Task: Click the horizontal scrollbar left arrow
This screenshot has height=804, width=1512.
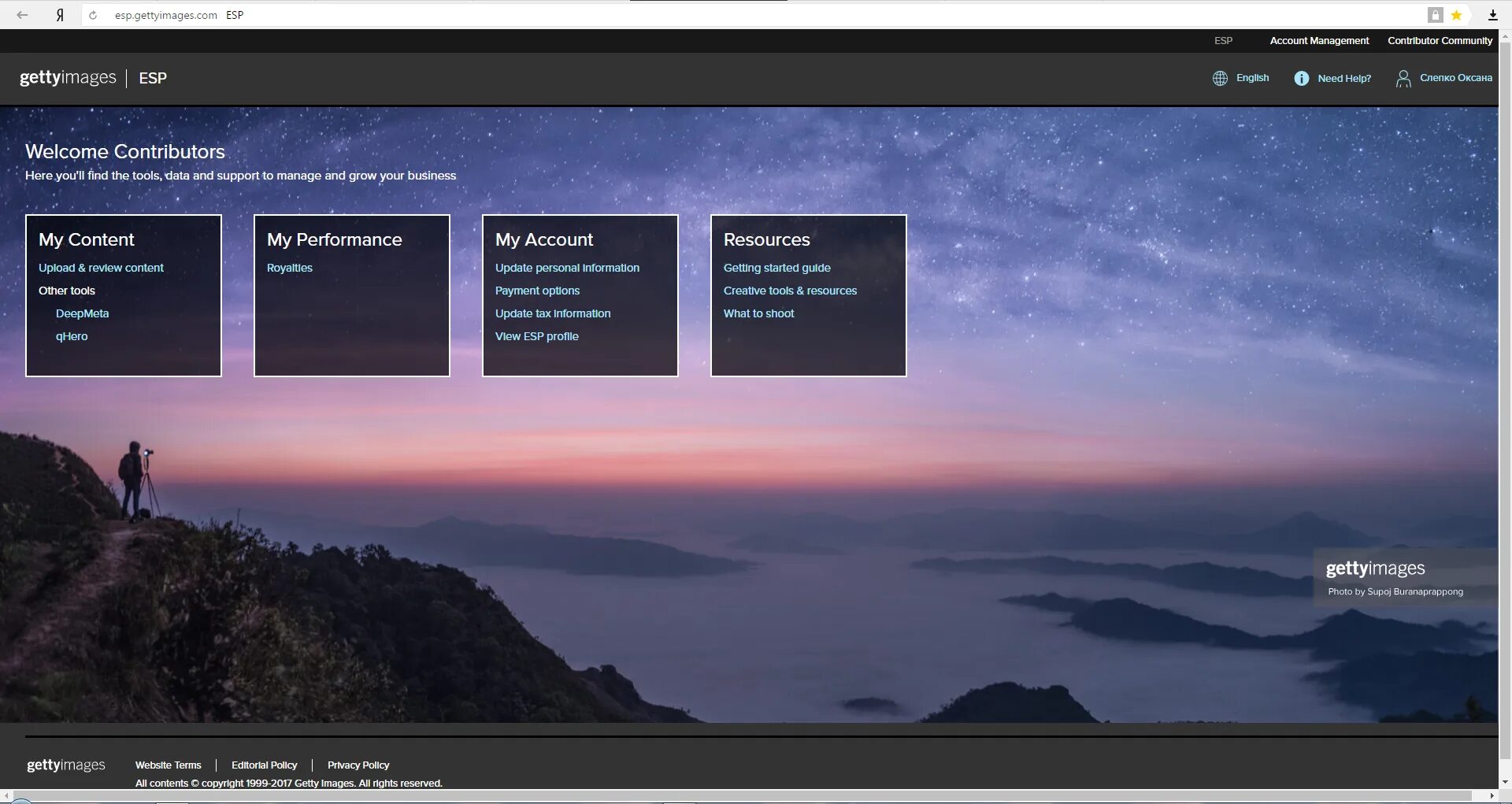Action: pos(6,796)
